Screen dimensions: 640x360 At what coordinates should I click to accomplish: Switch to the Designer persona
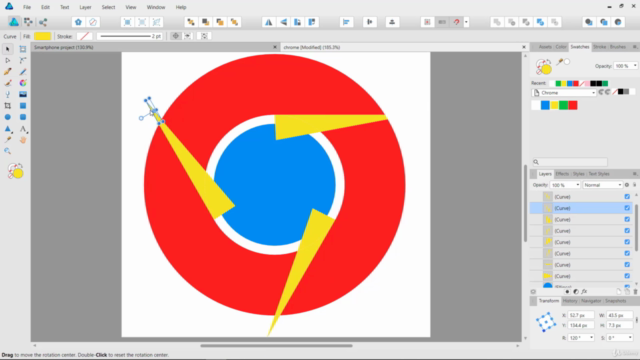(x=13, y=22)
